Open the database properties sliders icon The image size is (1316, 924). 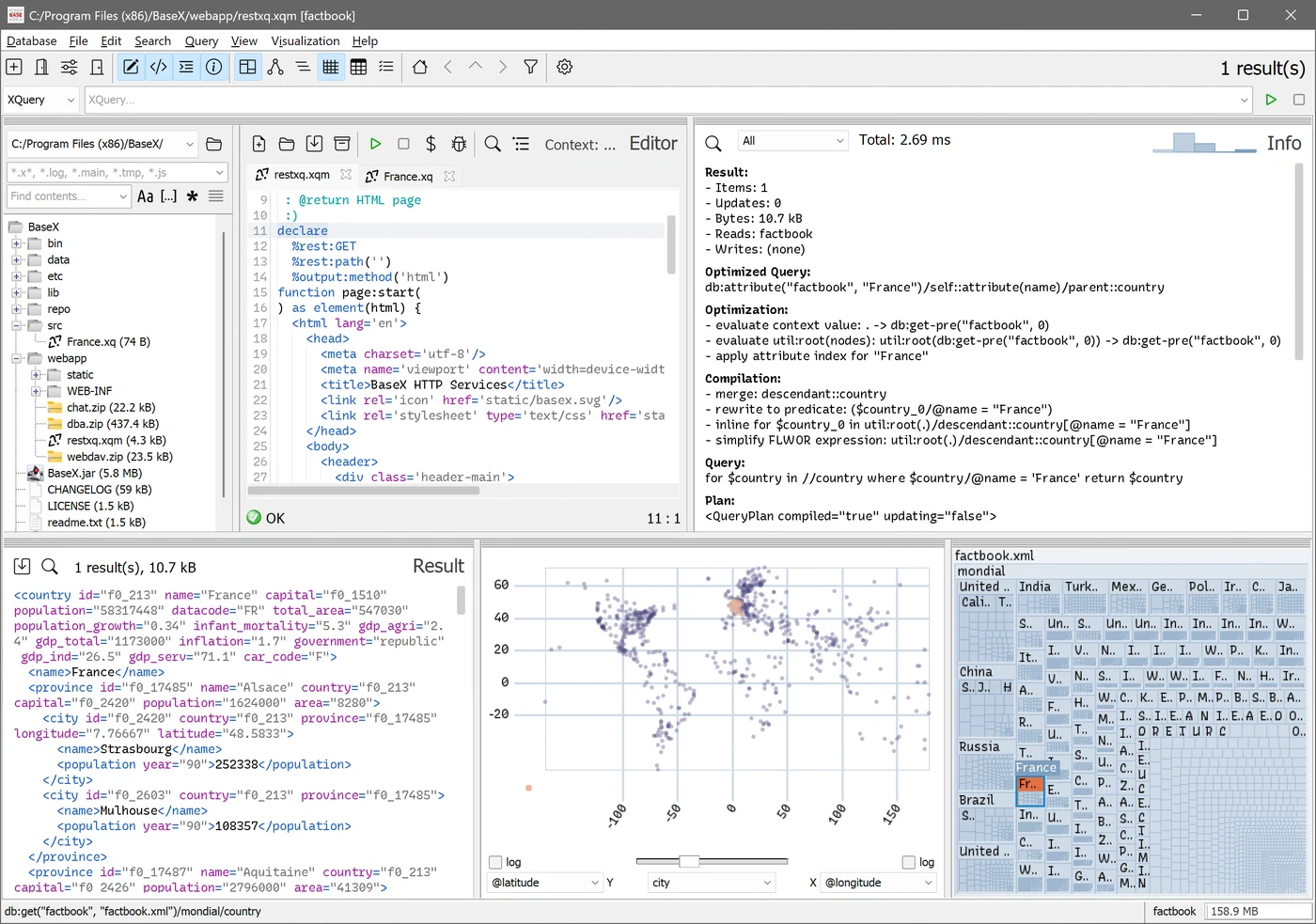70,67
